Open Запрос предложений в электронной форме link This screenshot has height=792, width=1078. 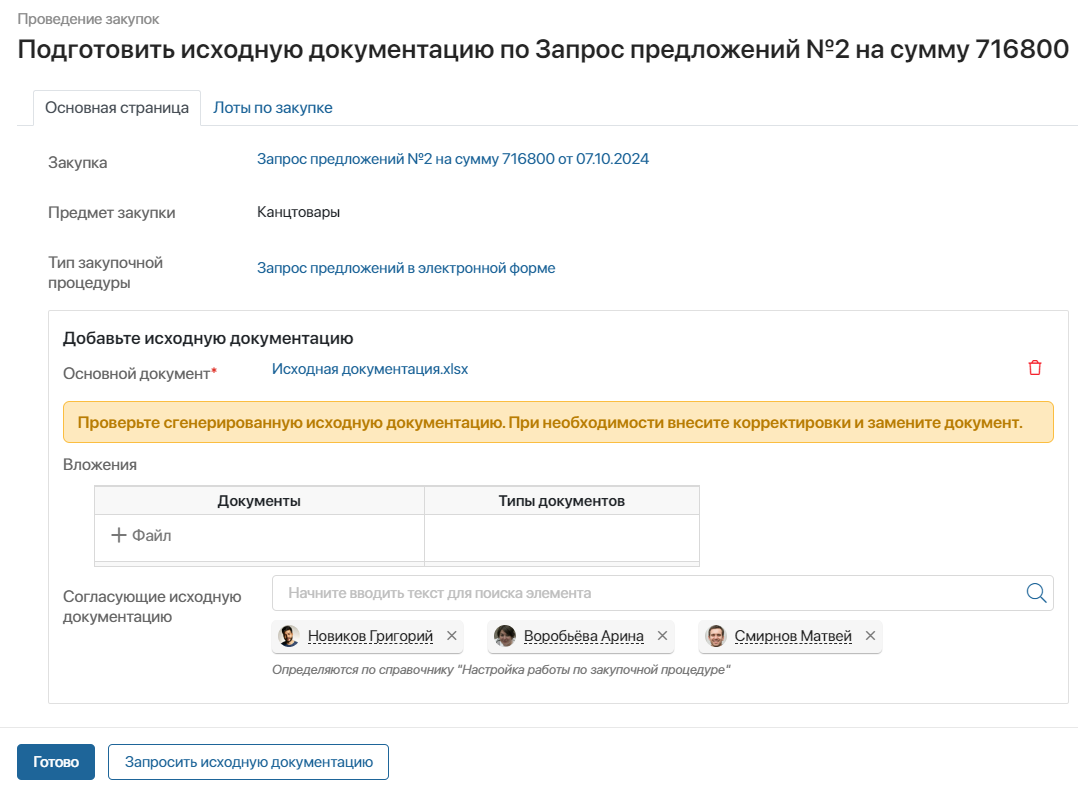(x=406, y=268)
